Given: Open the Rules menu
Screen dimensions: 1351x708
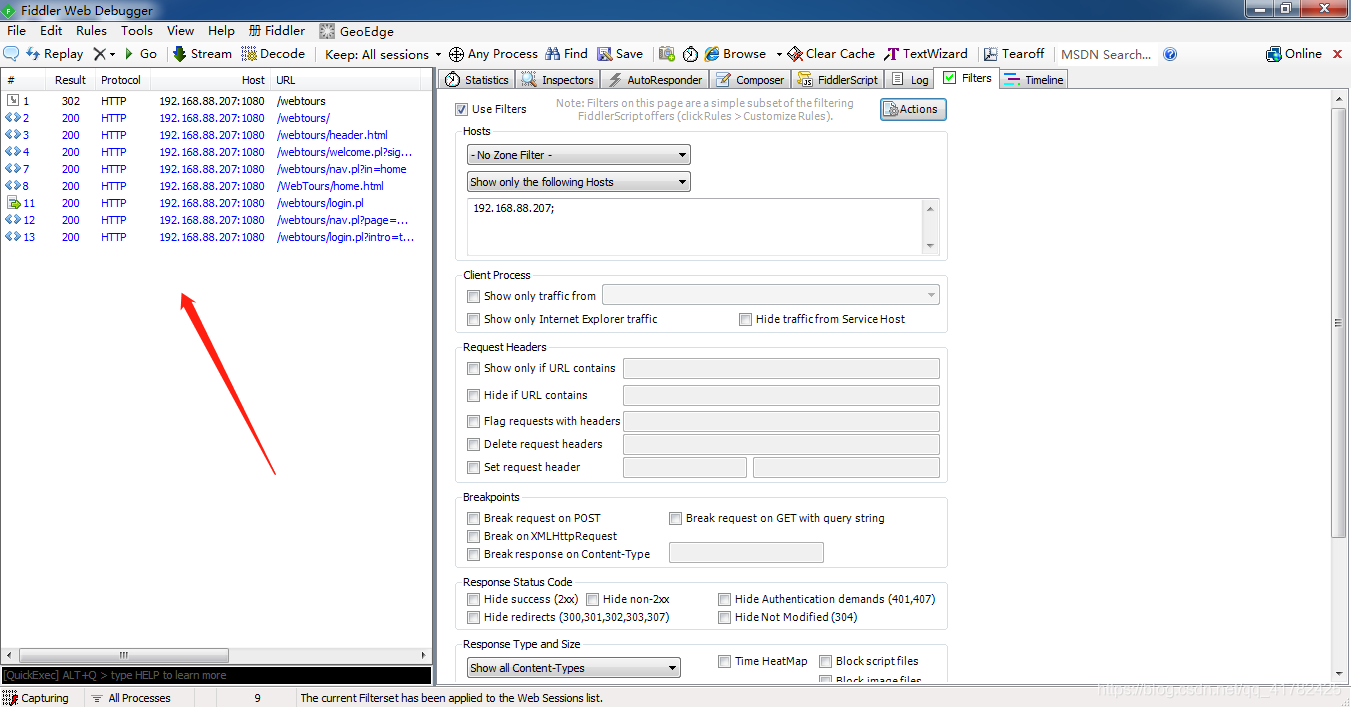Looking at the screenshot, I should click(x=91, y=31).
